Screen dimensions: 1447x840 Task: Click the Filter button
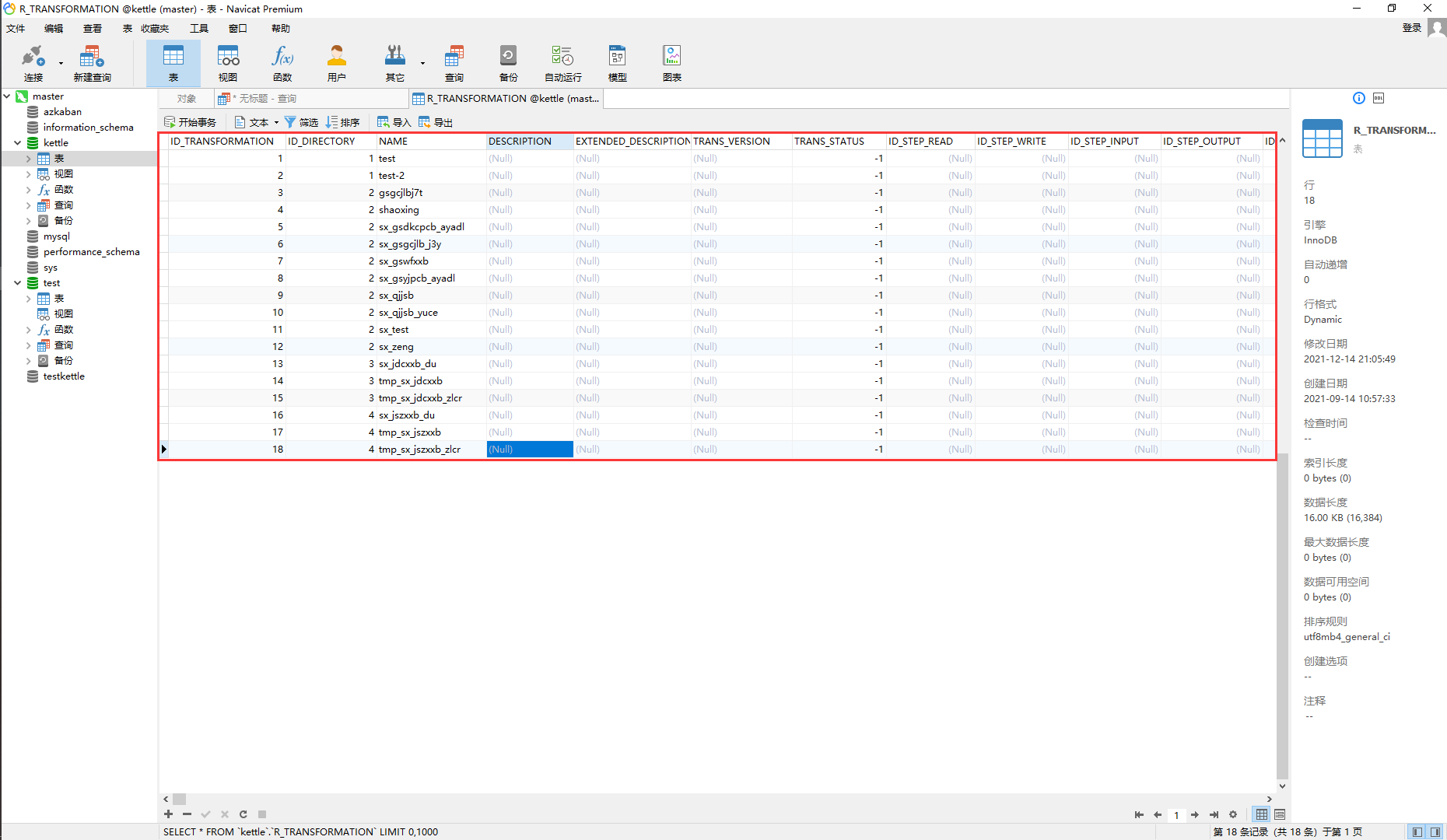(x=302, y=122)
